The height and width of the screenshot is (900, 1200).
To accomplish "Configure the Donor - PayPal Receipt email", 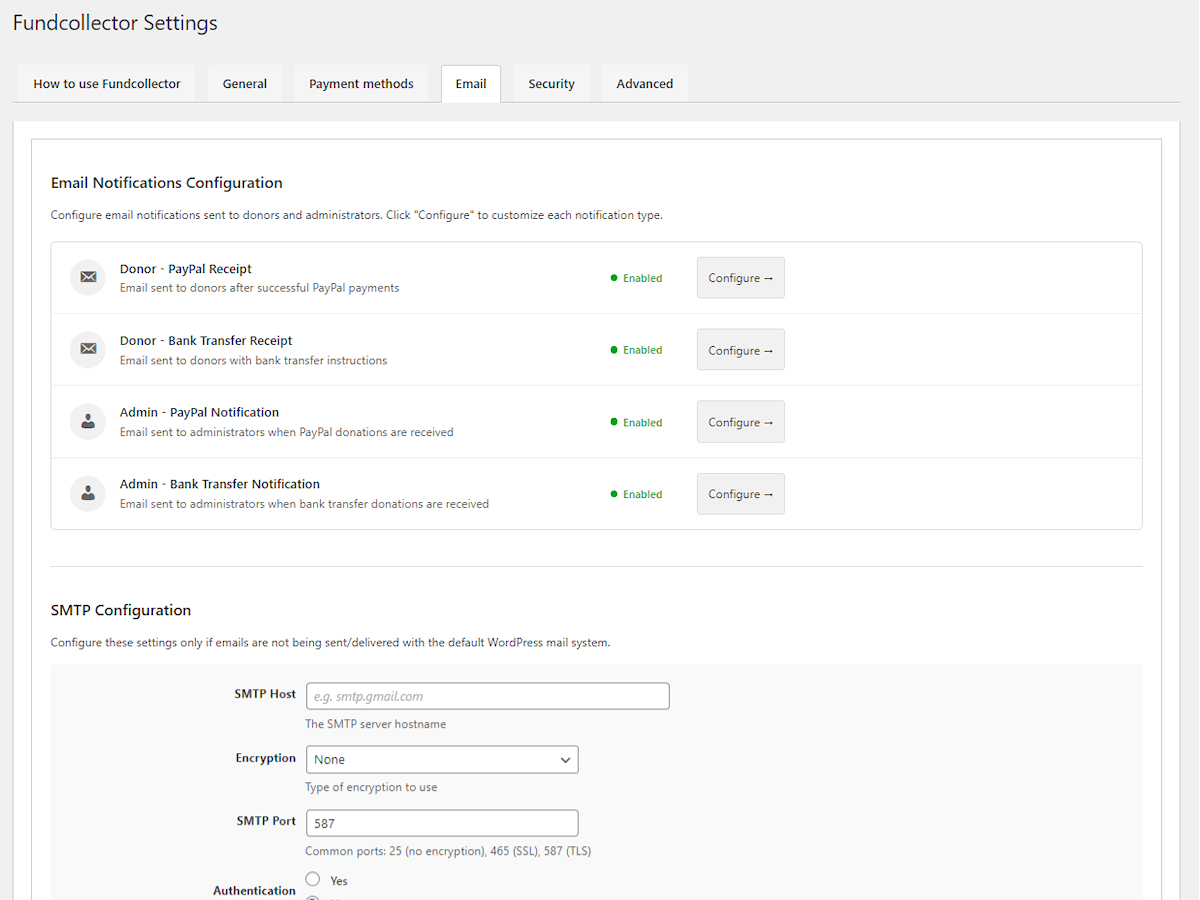I will point(740,278).
